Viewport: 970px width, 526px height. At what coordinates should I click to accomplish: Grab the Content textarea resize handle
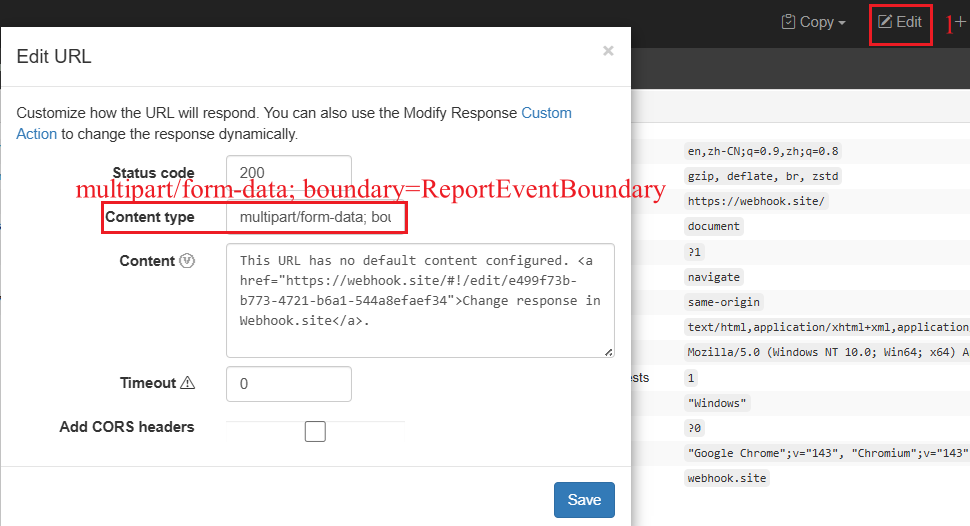608,351
